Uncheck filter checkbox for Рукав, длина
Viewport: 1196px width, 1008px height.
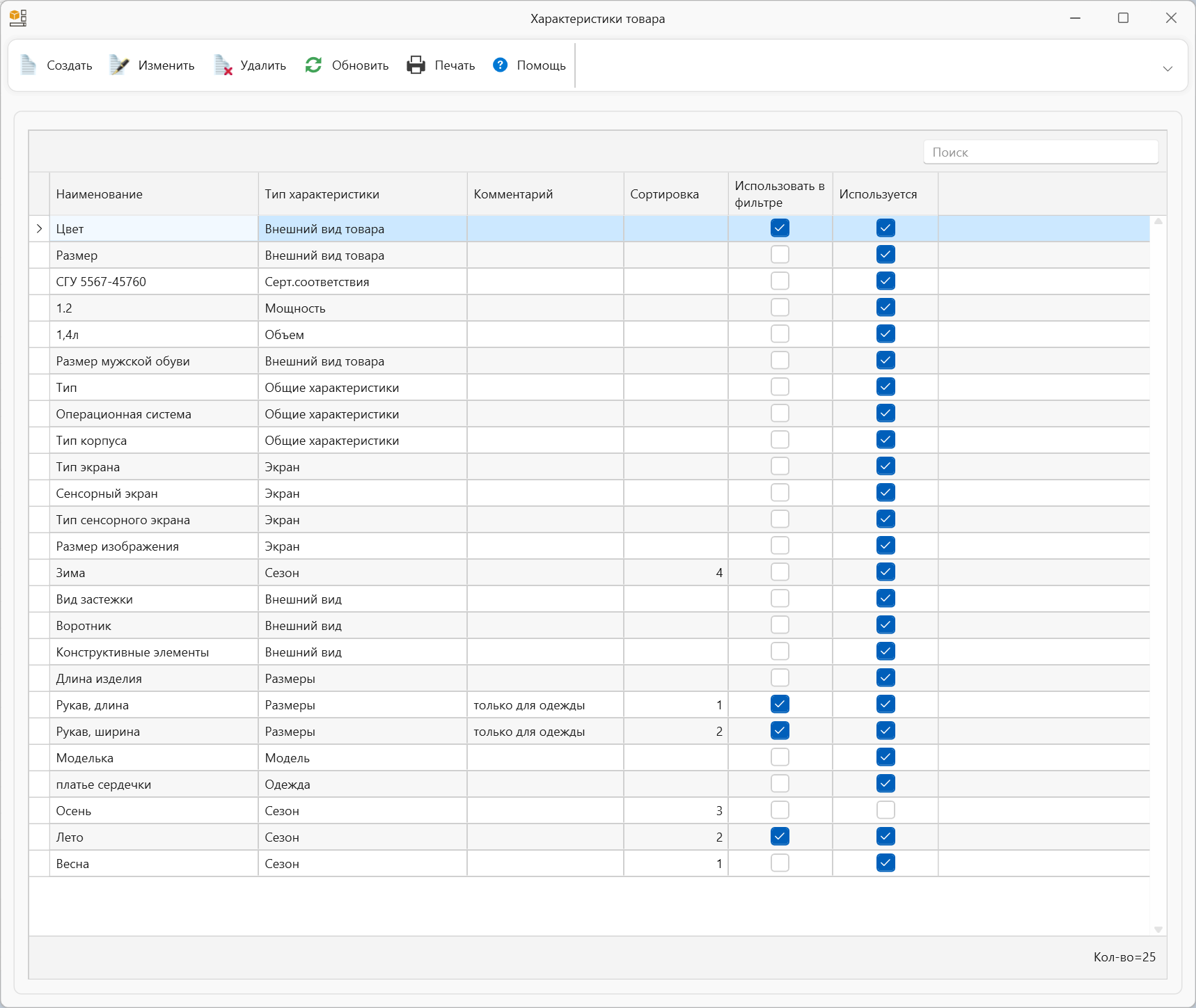coord(780,704)
